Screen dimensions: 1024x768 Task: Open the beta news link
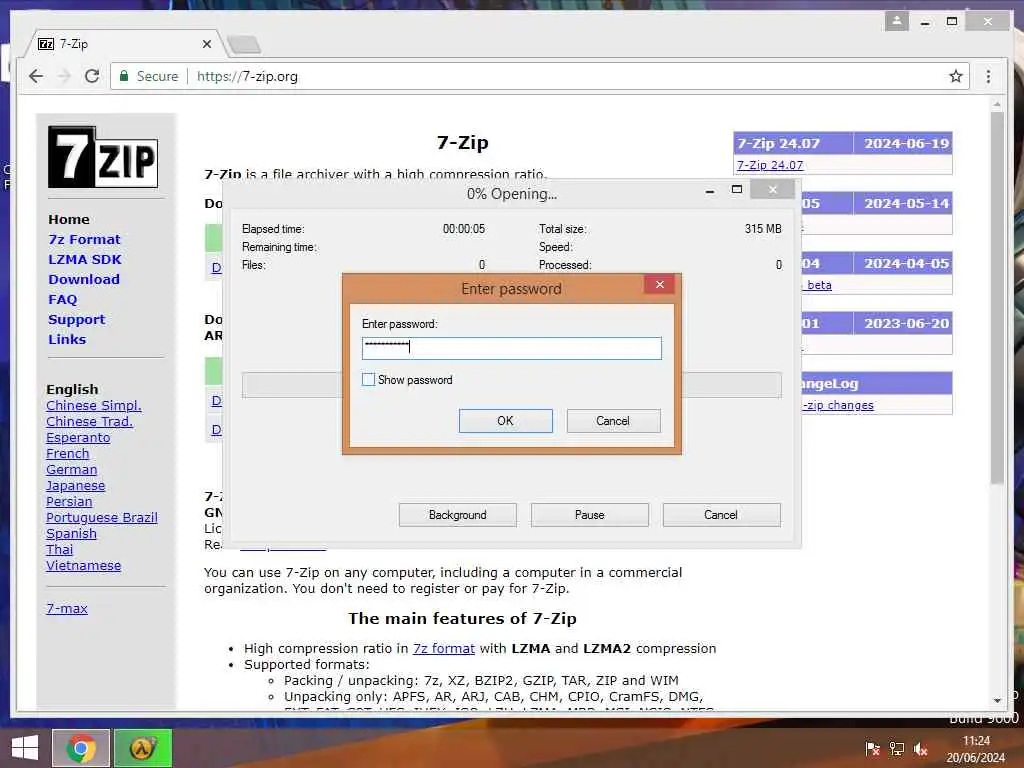click(819, 285)
